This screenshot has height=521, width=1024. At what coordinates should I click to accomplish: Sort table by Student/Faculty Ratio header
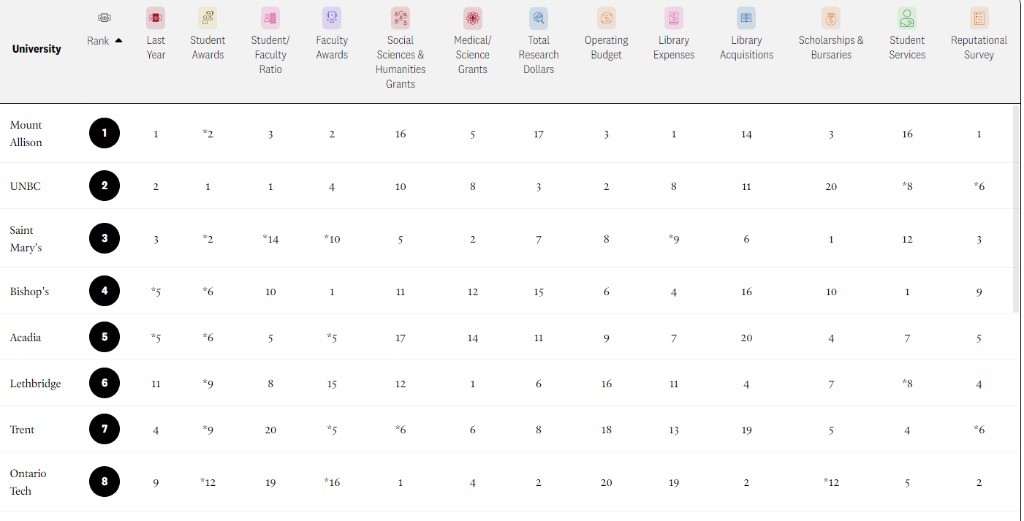[x=270, y=55]
